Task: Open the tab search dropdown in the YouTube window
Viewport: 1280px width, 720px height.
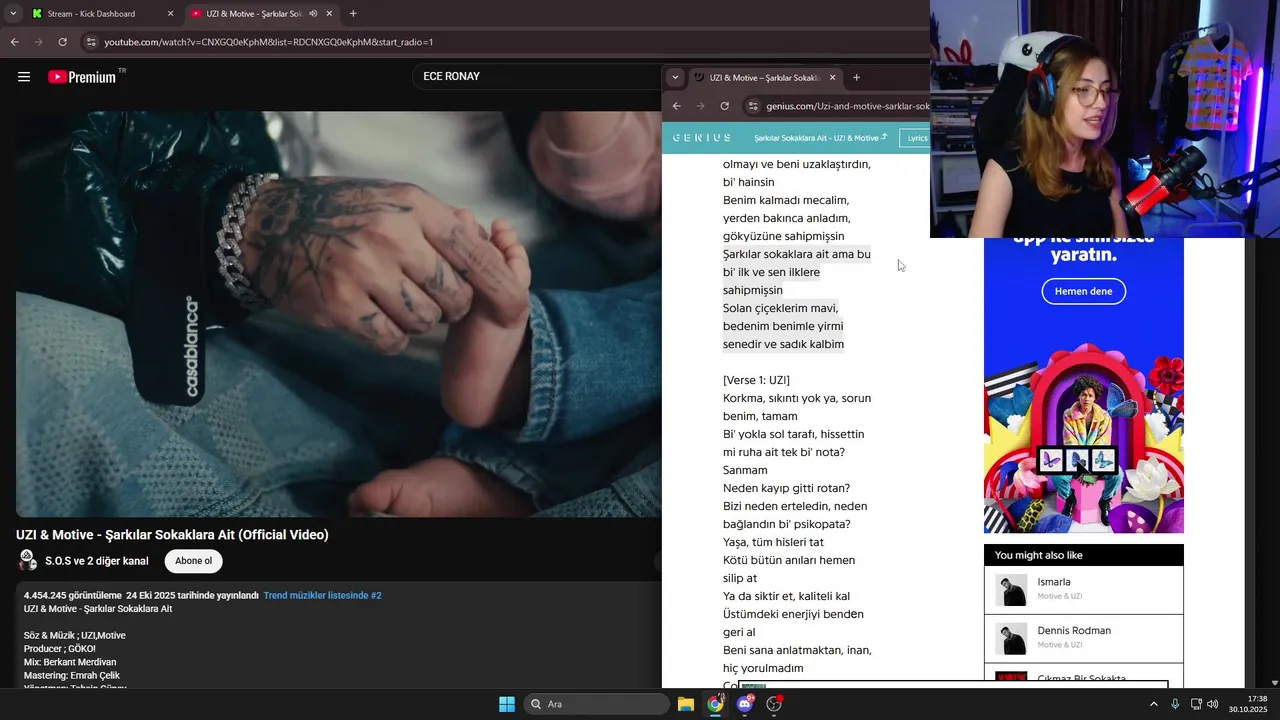Action: (x=12, y=14)
